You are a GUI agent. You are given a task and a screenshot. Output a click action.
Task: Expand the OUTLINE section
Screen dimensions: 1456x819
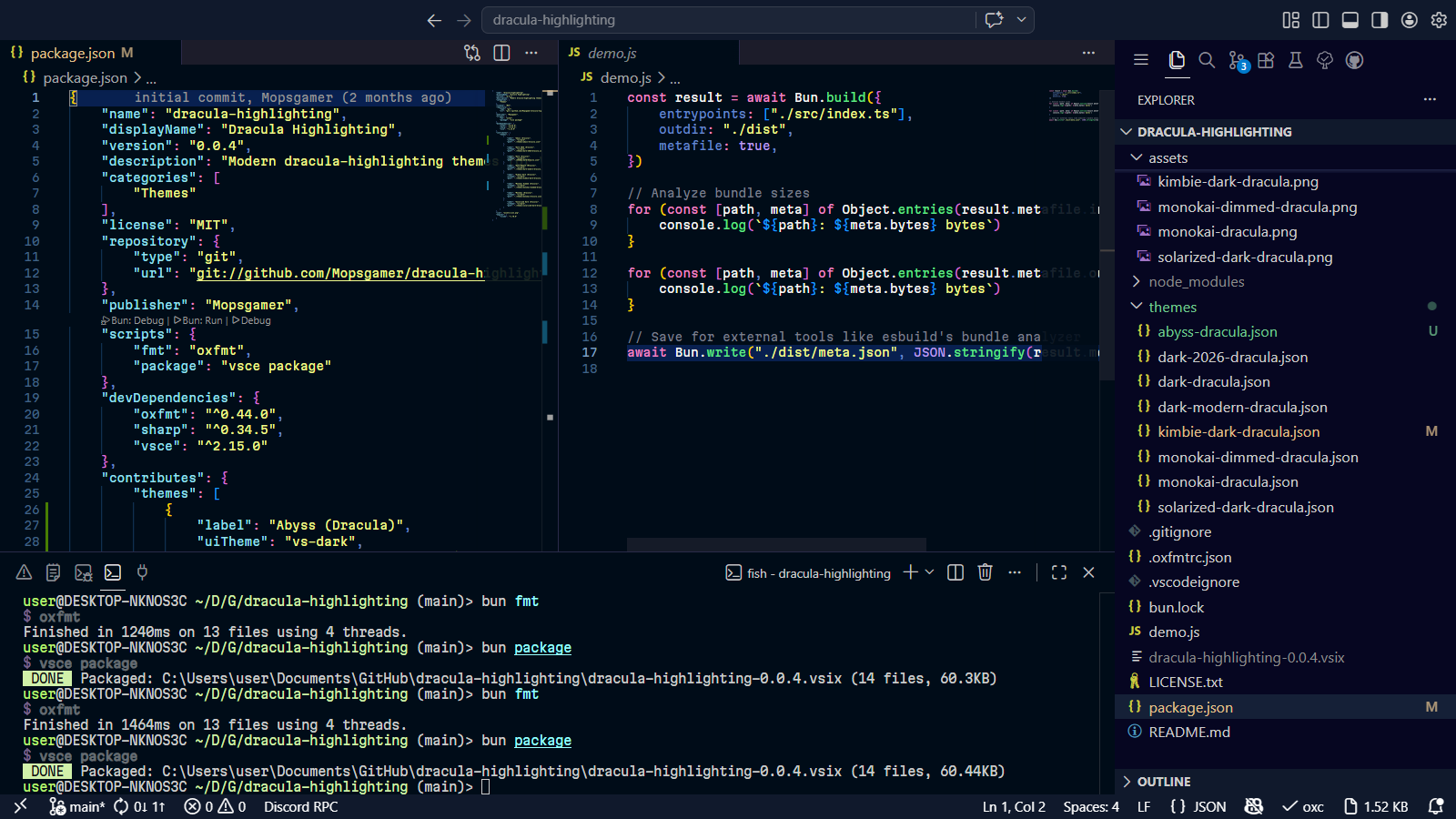1164,782
